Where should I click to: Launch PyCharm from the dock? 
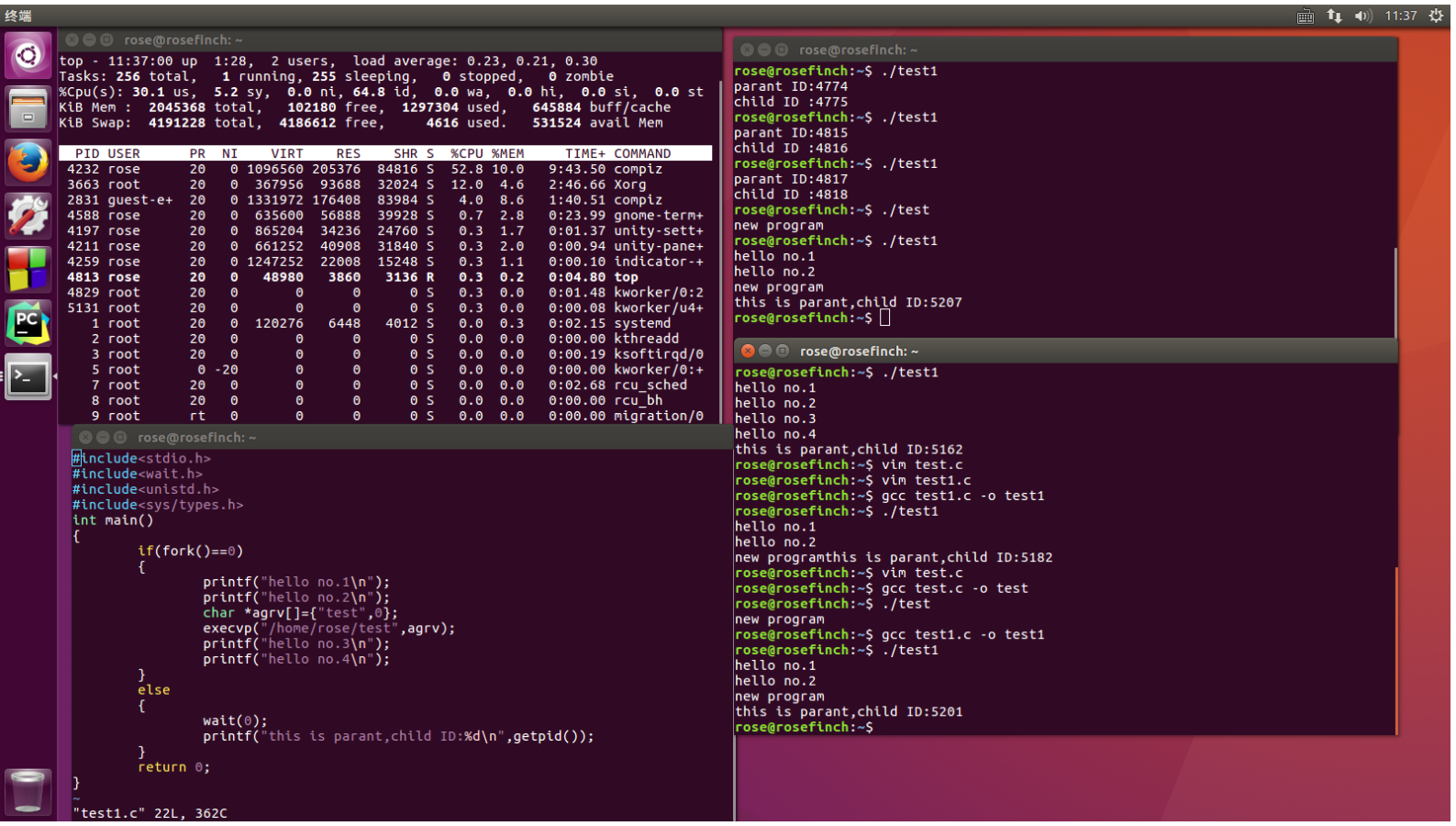click(x=28, y=323)
